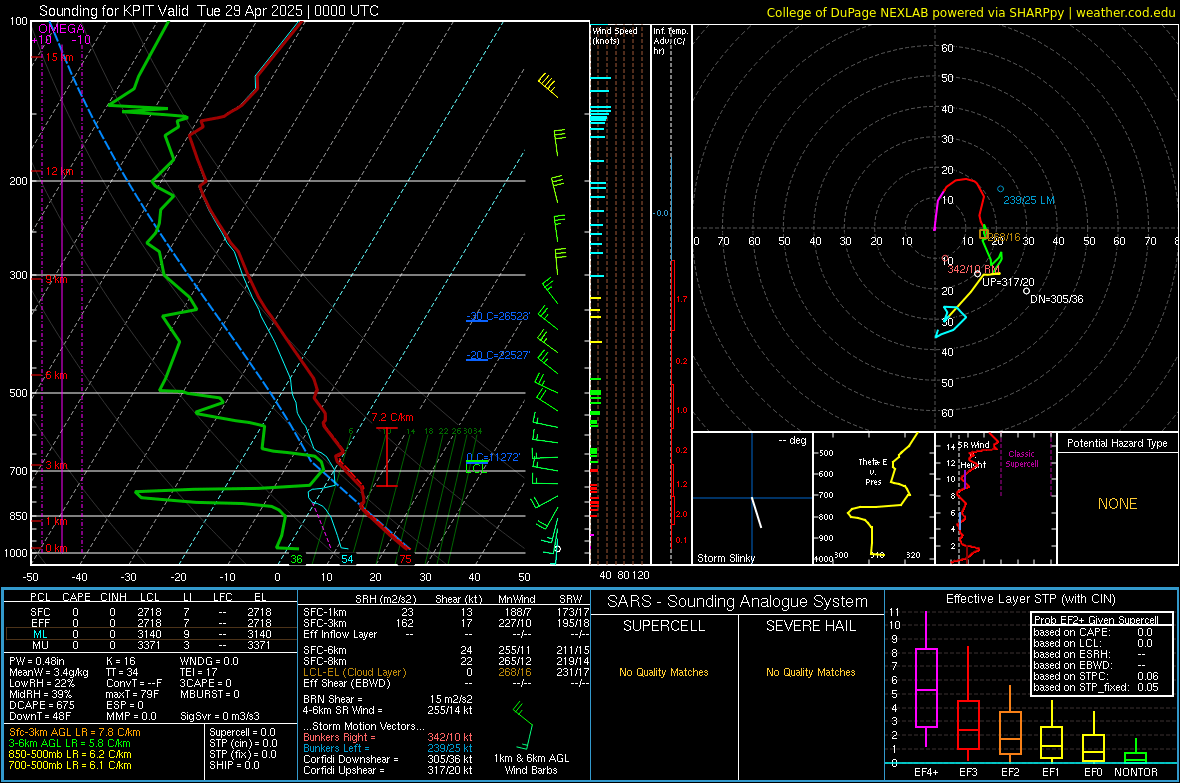Click the surface dewpoint value 36
Screen dimensions: 1180x783
click(x=297, y=559)
